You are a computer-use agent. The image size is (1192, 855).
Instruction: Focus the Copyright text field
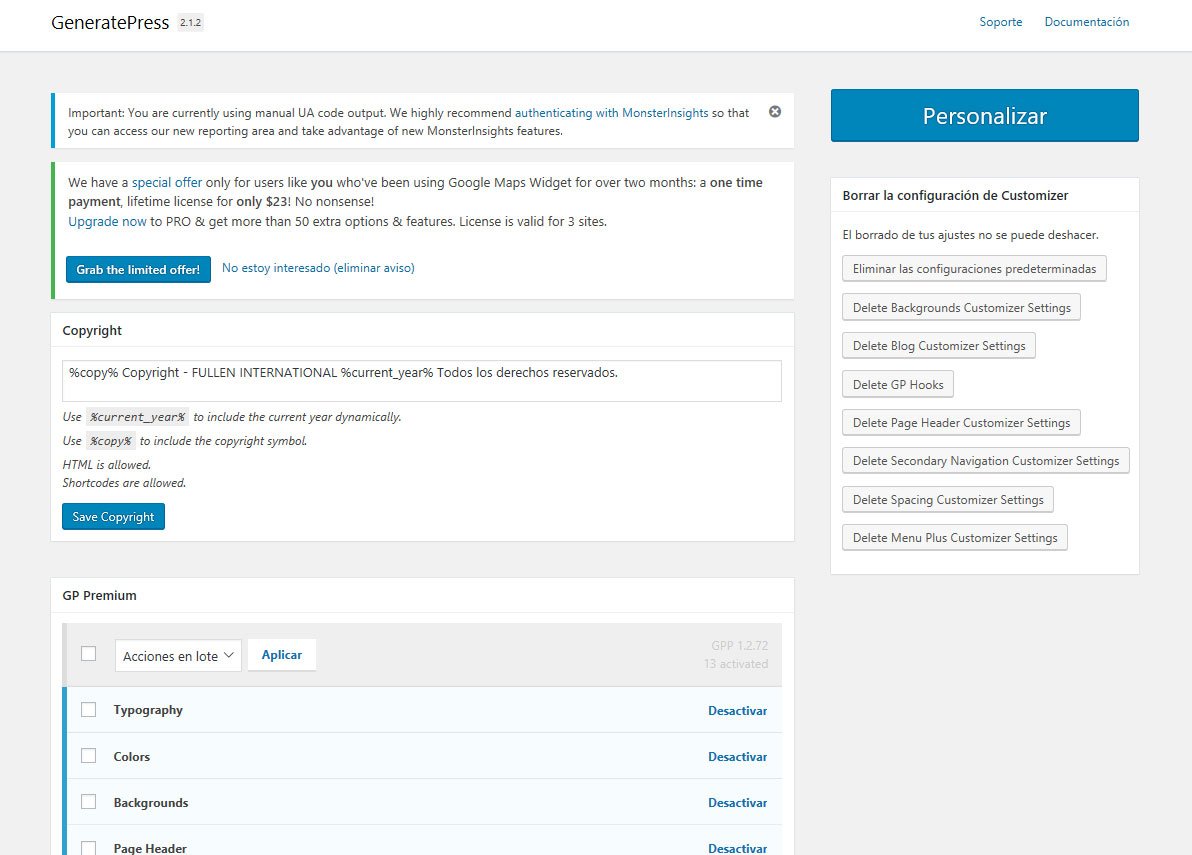(x=422, y=381)
